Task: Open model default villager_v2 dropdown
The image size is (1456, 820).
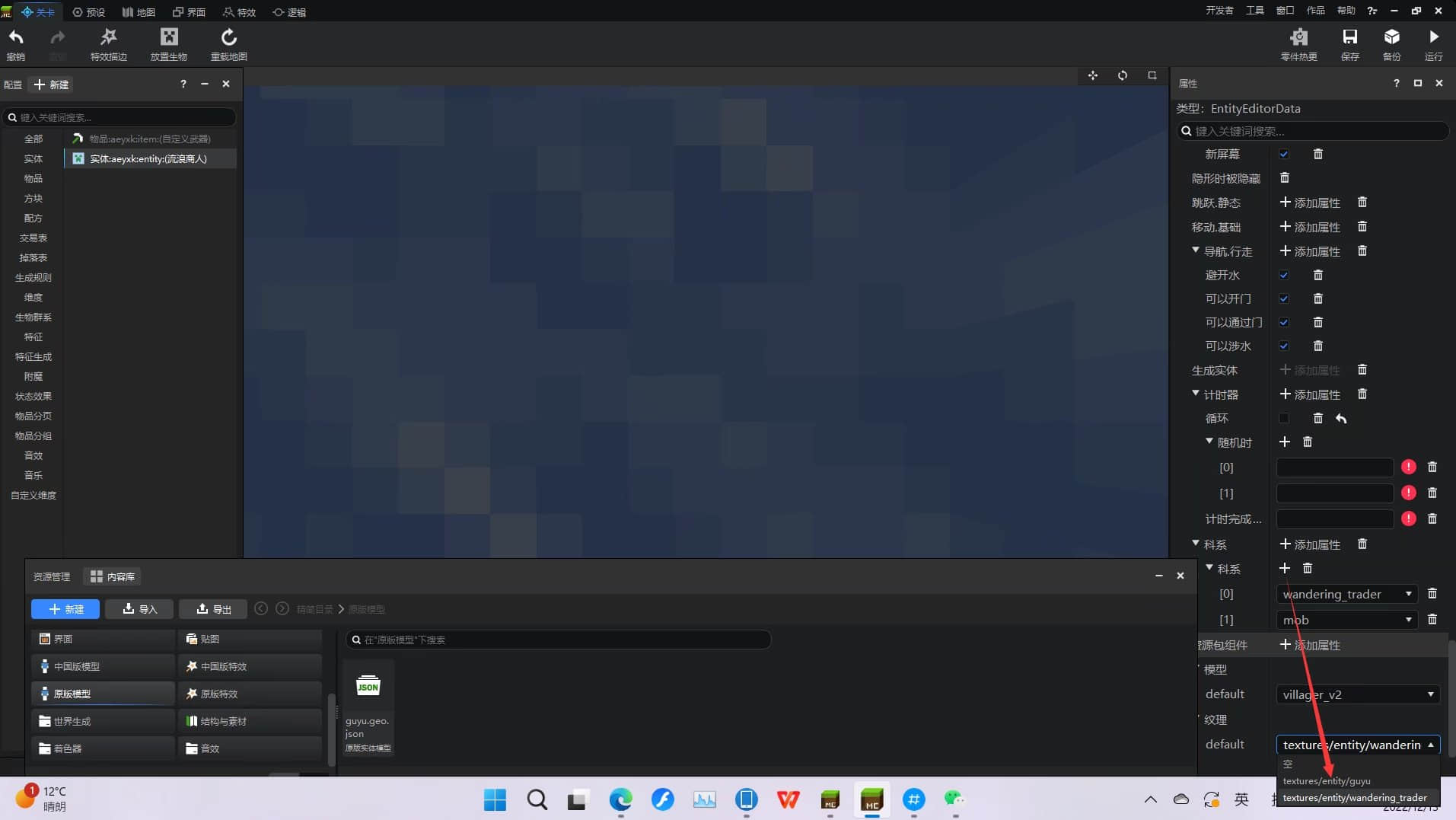Action: [x=1358, y=694]
